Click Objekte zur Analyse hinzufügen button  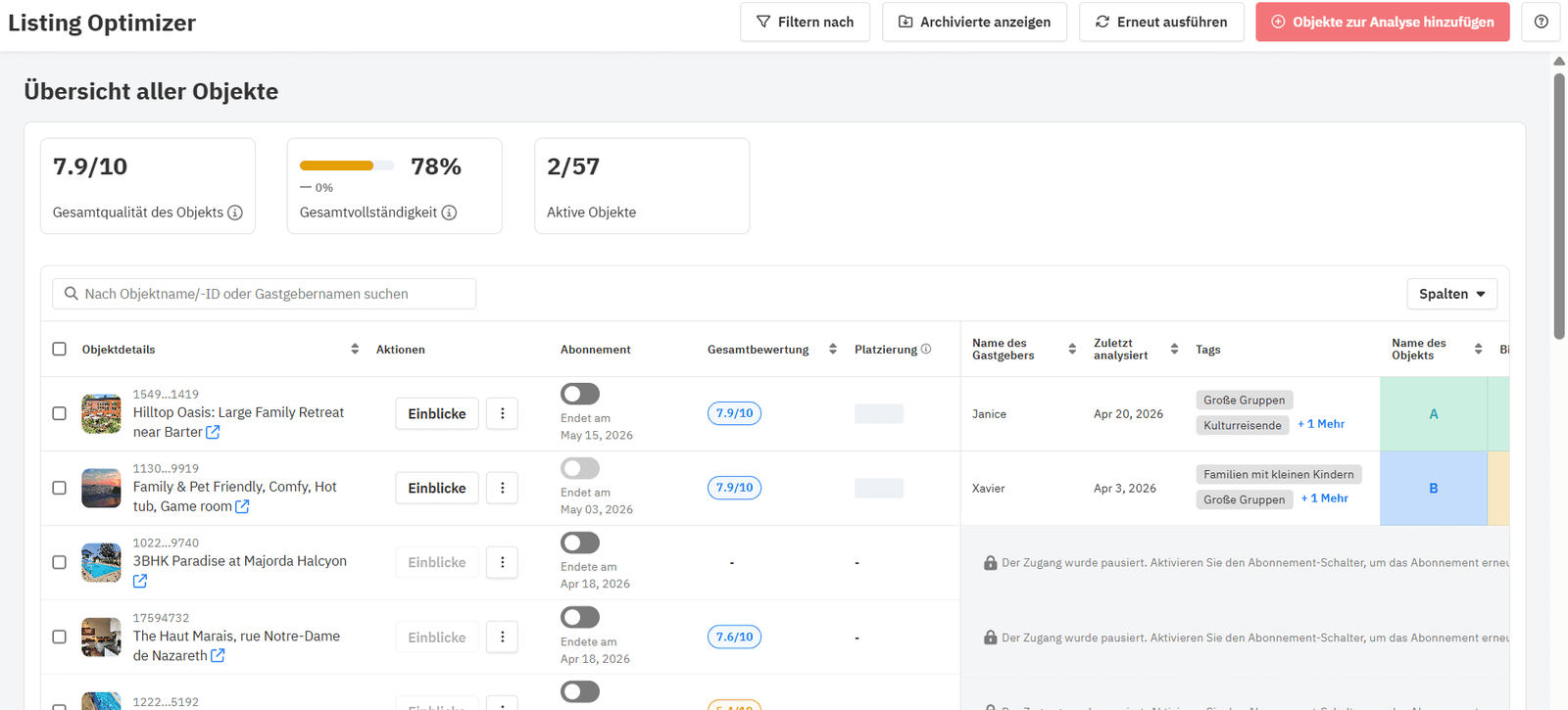(x=1383, y=22)
